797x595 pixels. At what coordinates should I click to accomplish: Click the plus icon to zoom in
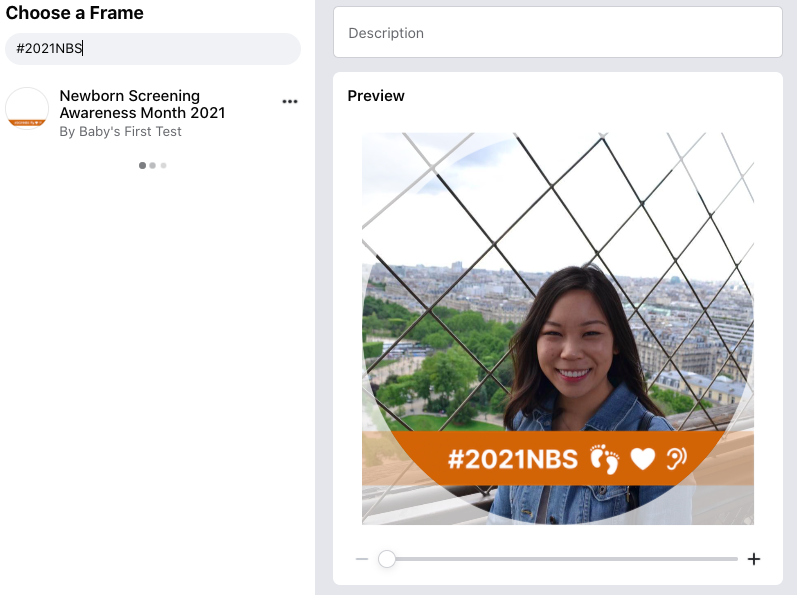(x=754, y=559)
